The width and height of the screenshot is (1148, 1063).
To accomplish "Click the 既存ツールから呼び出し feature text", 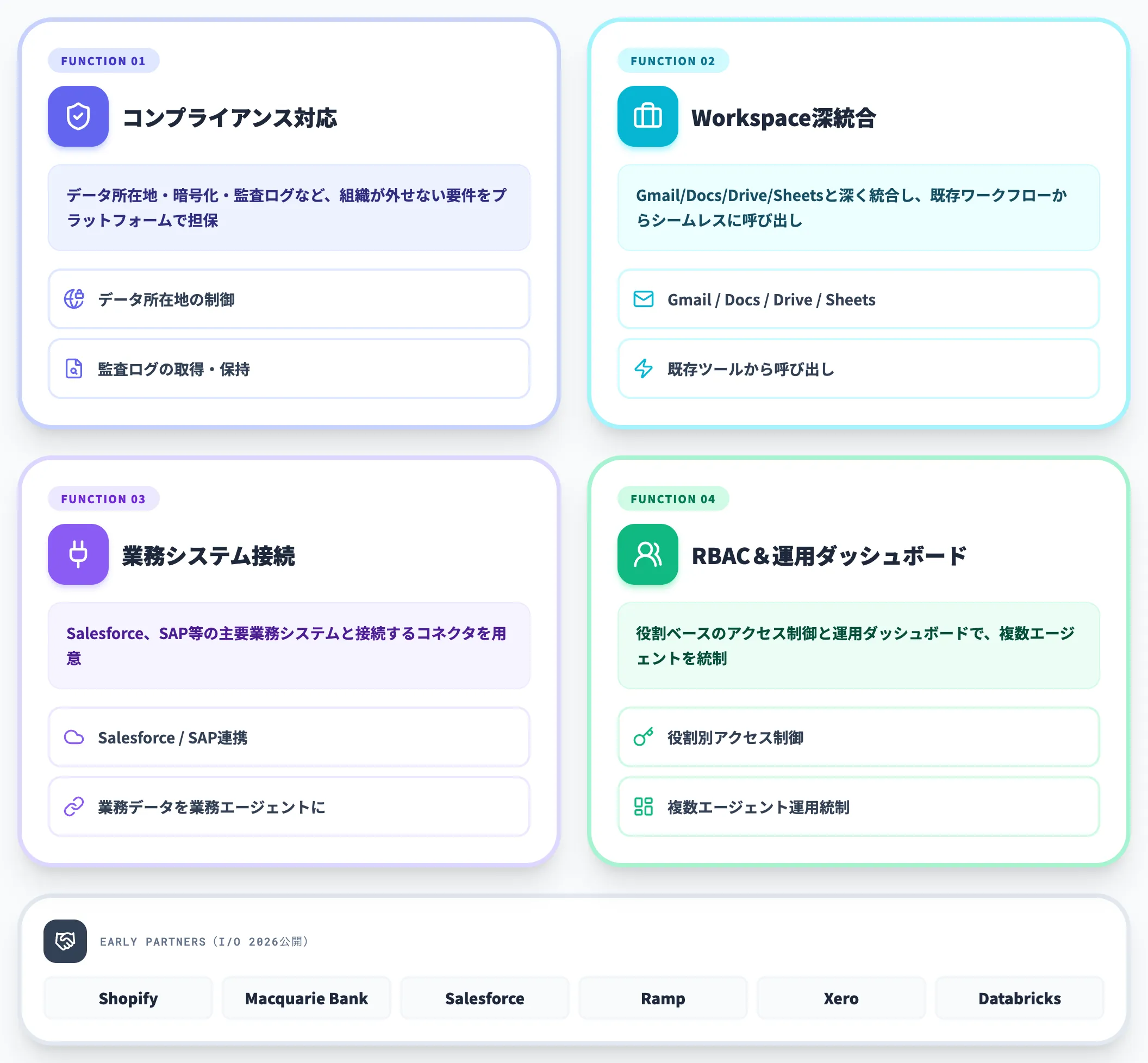I will tap(751, 370).
